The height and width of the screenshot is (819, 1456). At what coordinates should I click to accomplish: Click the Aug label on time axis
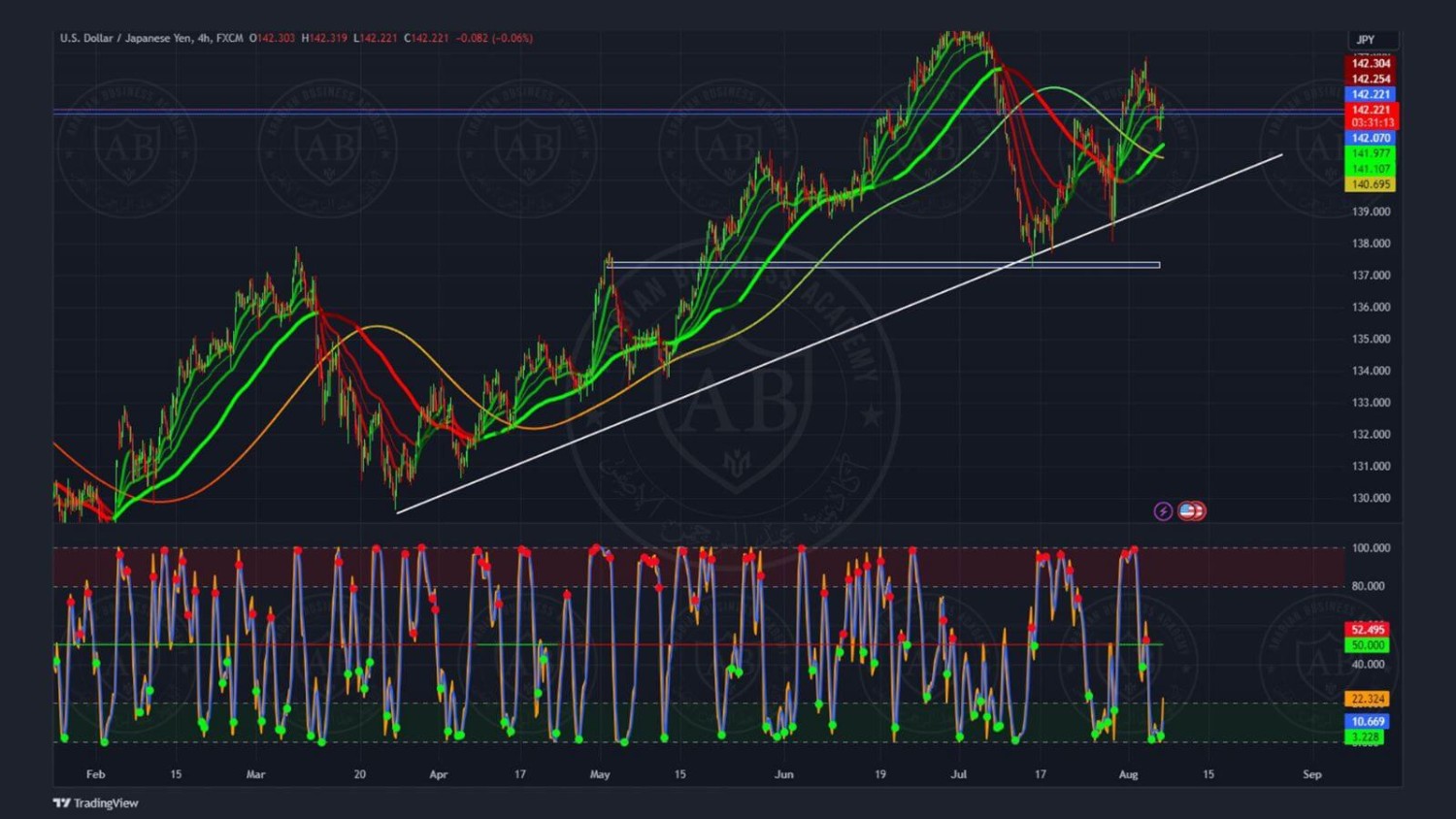coord(1128,774)
